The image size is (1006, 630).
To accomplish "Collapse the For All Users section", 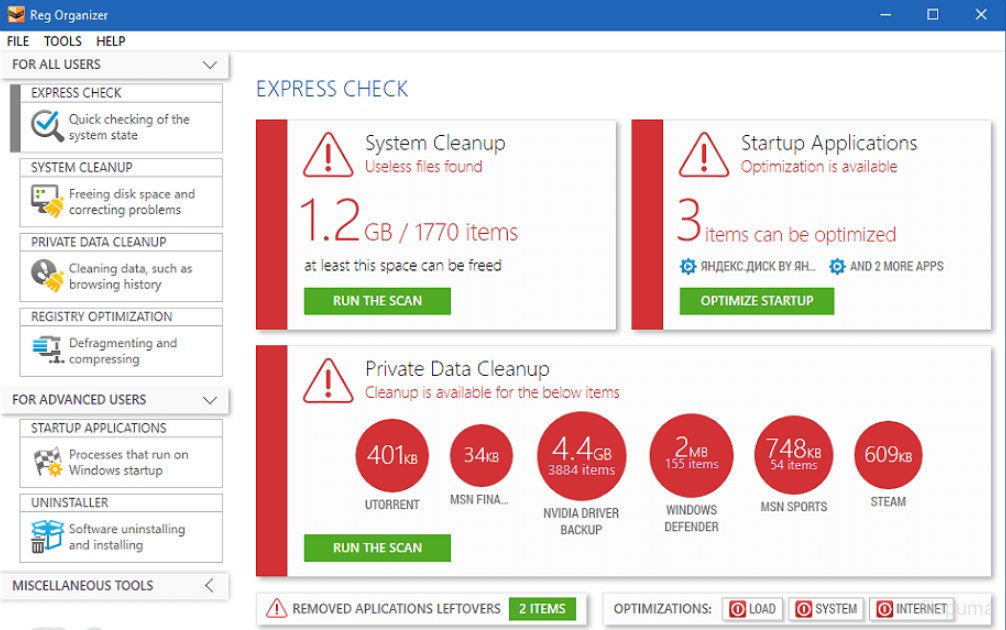I will click(x=210, y=65).
